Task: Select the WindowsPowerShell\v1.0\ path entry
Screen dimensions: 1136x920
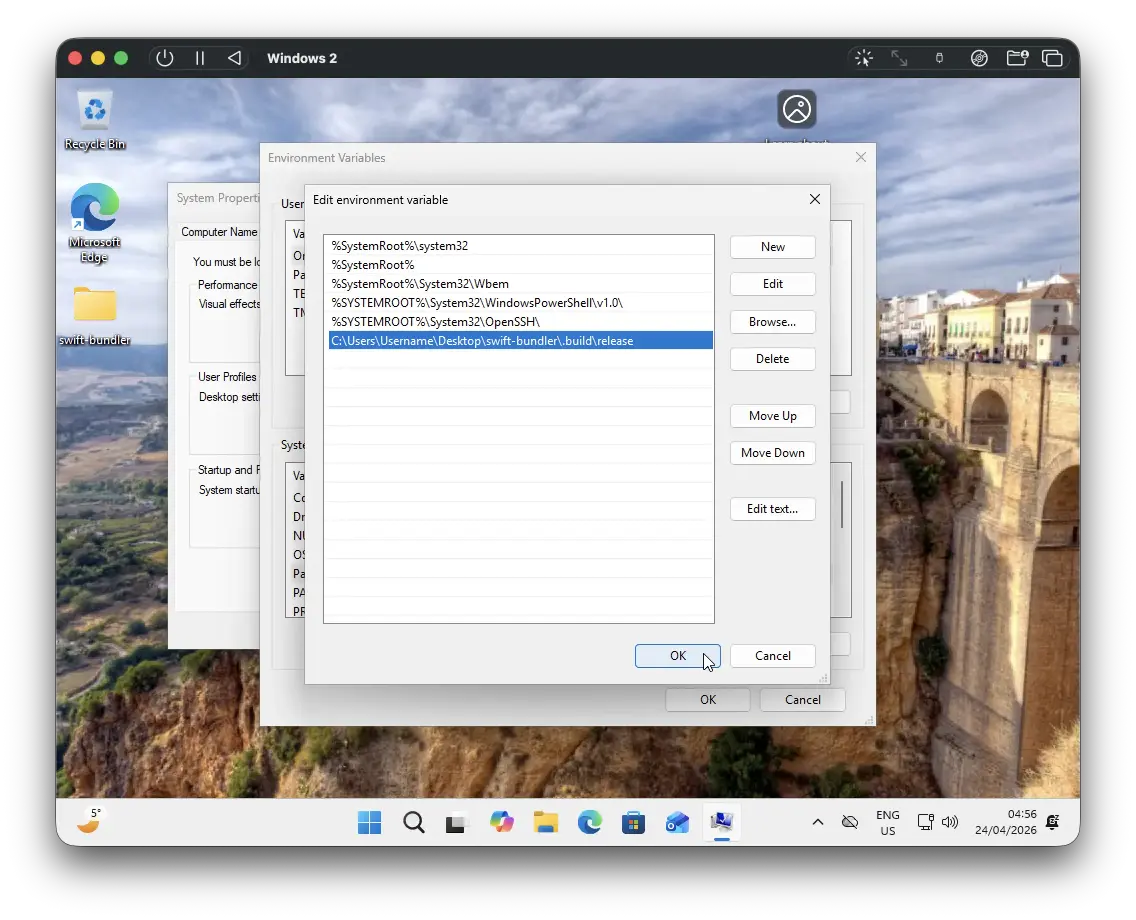Action: (520, 303)
